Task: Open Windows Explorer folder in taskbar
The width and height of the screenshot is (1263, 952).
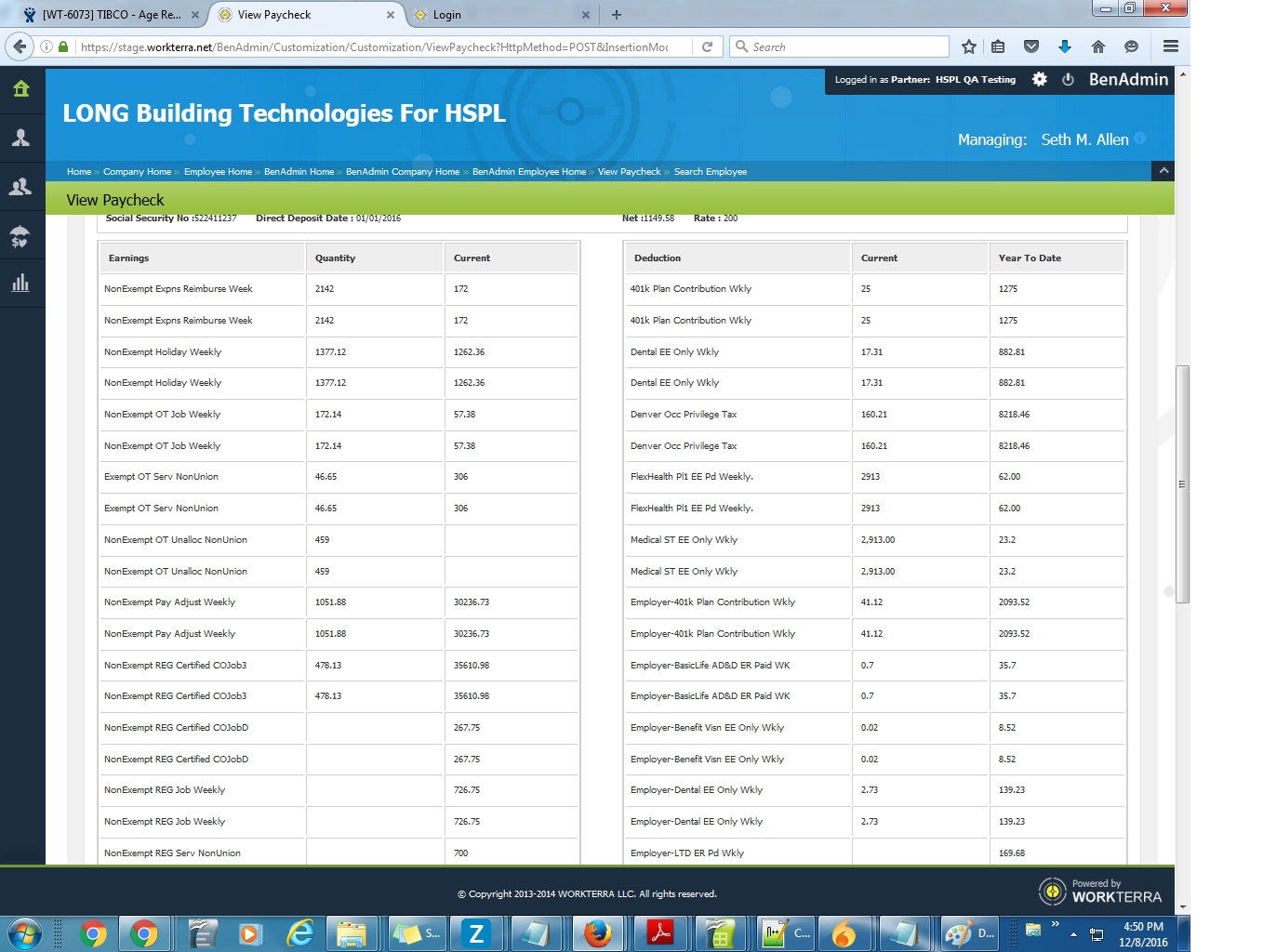Action: 351,933
